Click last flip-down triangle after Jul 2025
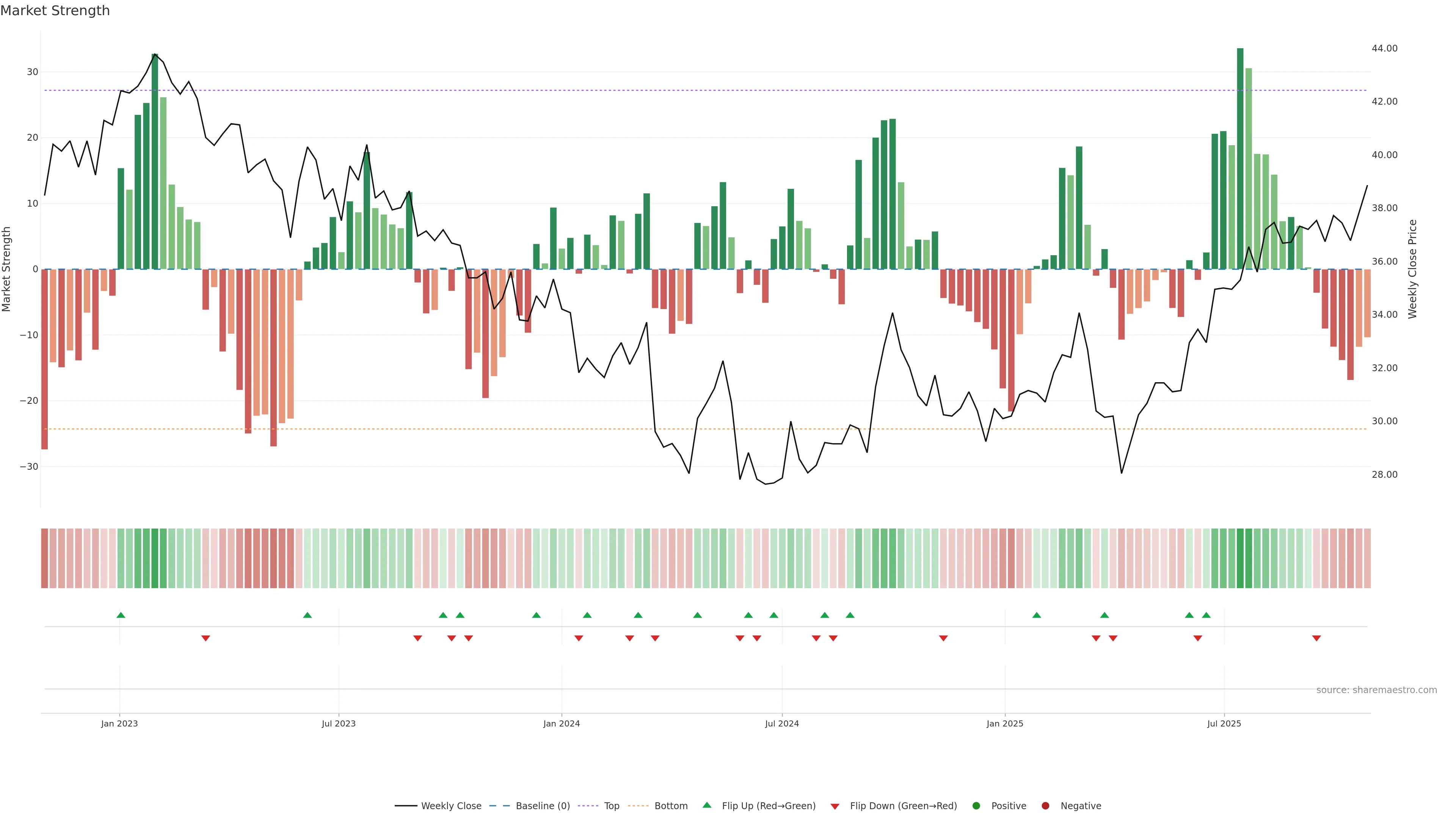This screenshot has width=1456, height=819. point(1316,638)
